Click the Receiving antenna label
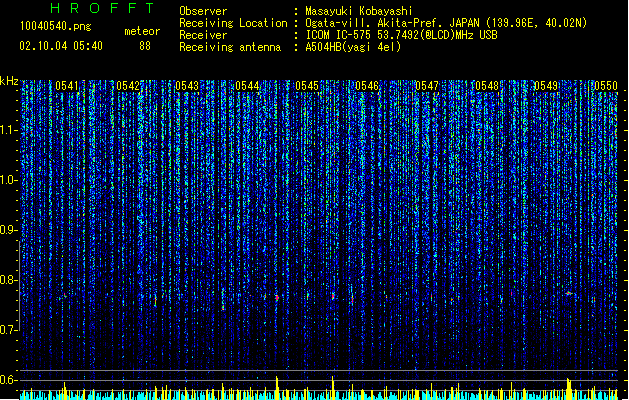 tap(230, 47)
